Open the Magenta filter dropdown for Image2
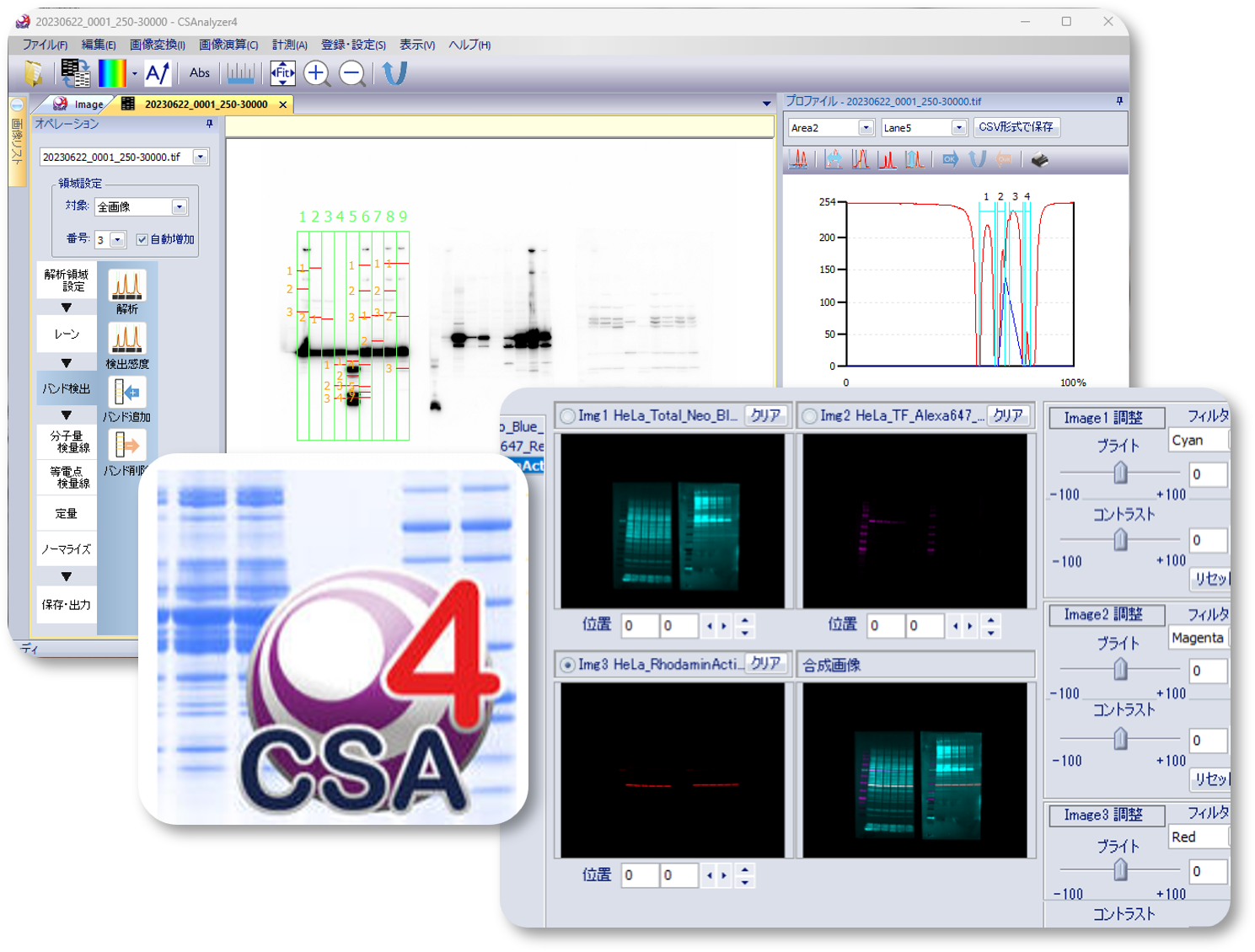This screenshot has width=1255, height=952. pos(1199,638)
